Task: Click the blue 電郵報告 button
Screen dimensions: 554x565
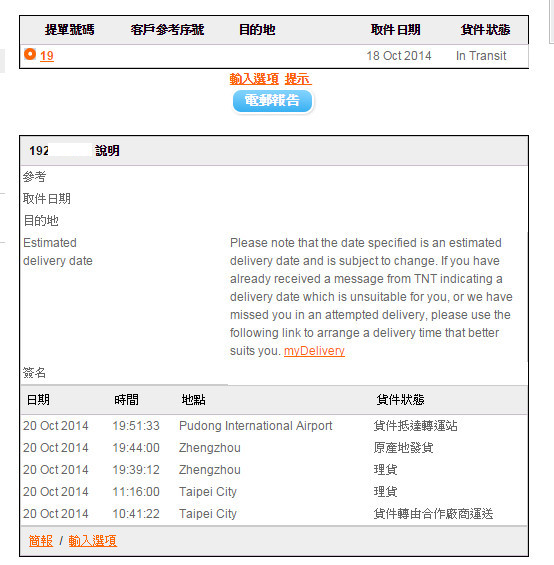Action: [272, 101]
